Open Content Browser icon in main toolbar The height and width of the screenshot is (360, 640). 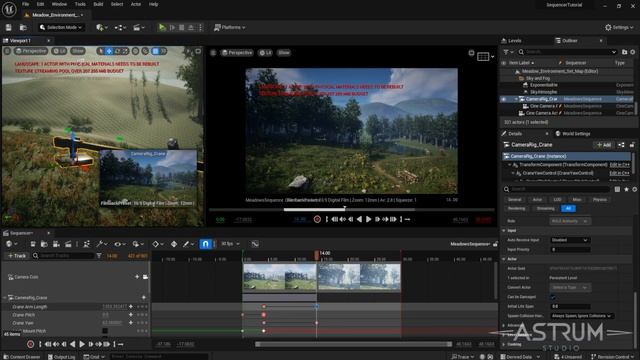point(23,27)
